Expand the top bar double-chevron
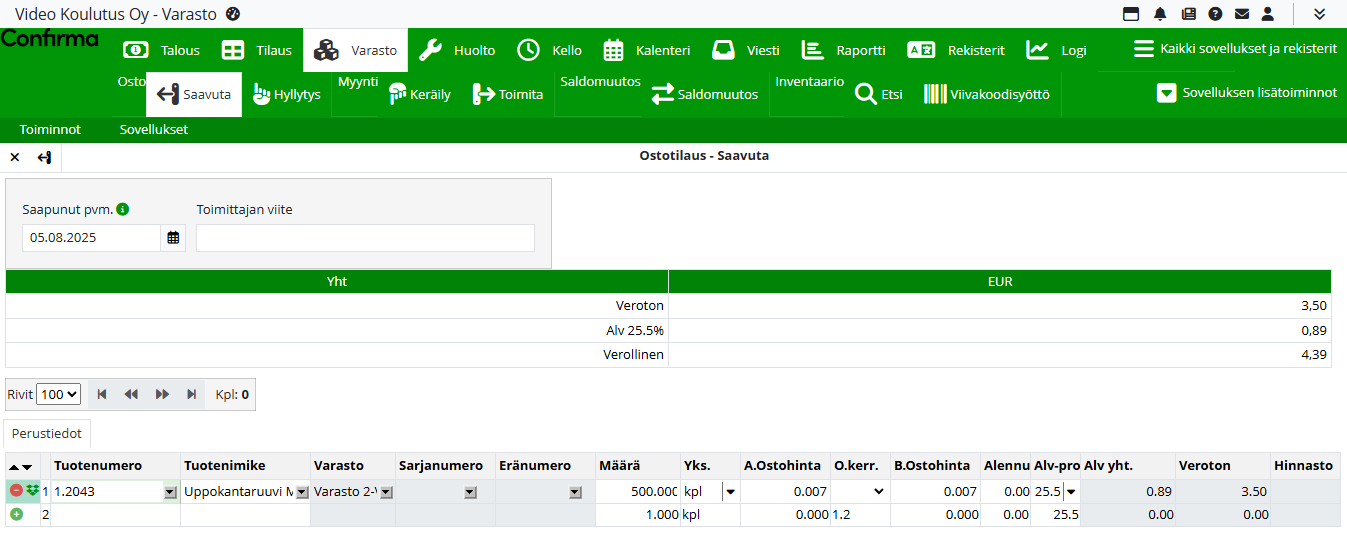 click(x=1320, y=14)
